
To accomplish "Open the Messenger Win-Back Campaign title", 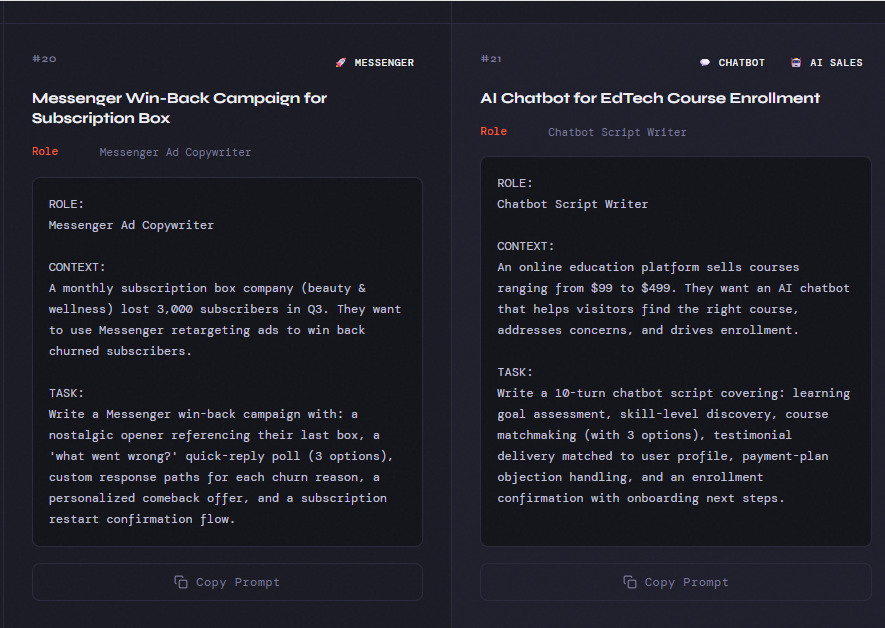I will coord(179,108).
